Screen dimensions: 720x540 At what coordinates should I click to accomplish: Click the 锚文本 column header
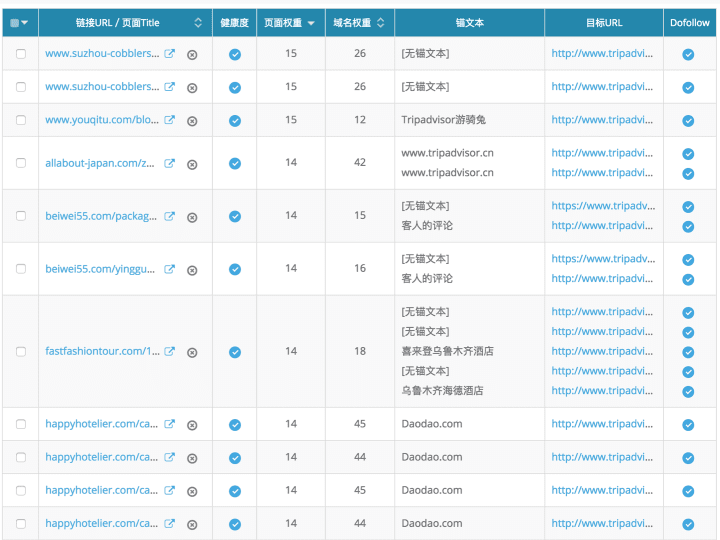point(469,22)
